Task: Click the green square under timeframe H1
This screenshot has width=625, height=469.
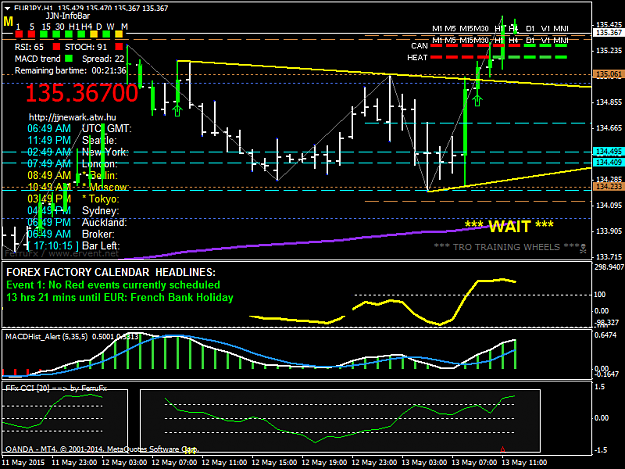Action: pyautogui.click(x=69, y=35)
